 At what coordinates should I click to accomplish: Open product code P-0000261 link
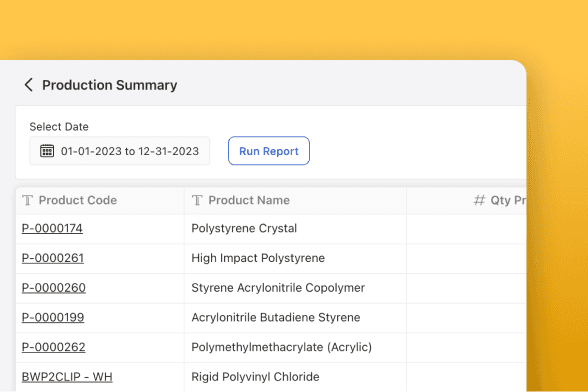[x=53, y=258]
